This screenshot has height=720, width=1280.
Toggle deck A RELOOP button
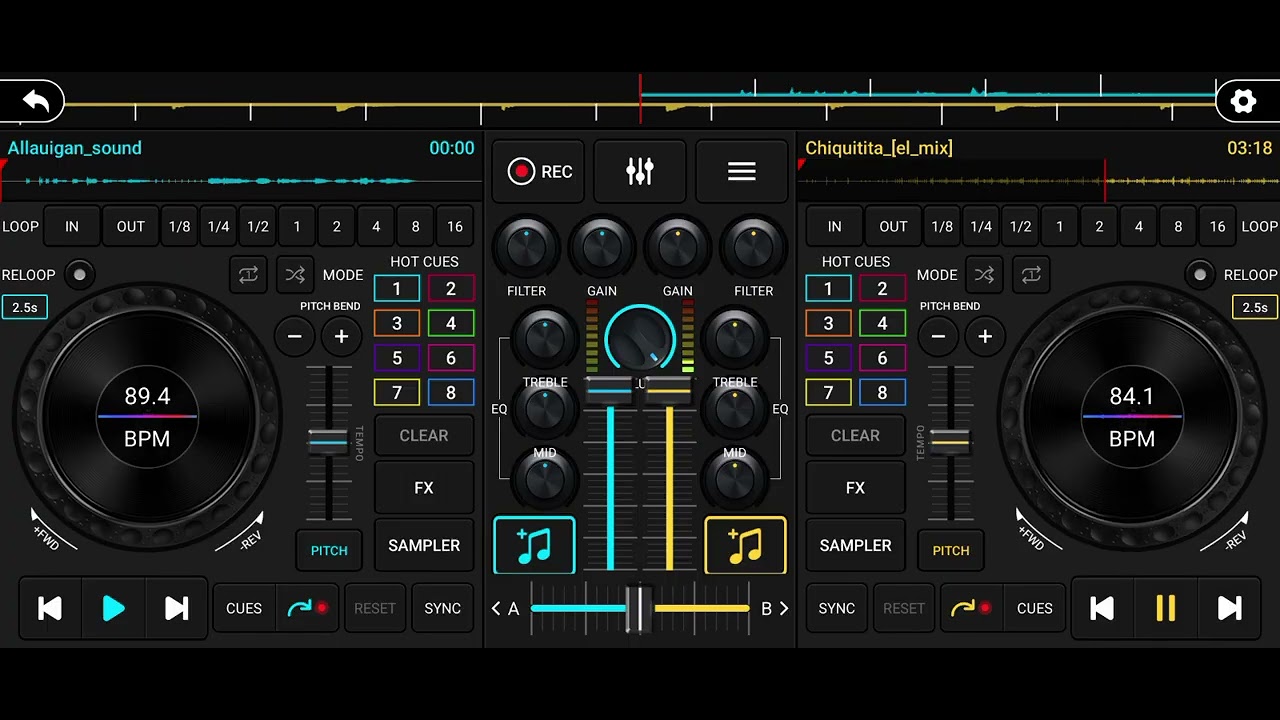(x=79, y=274)
